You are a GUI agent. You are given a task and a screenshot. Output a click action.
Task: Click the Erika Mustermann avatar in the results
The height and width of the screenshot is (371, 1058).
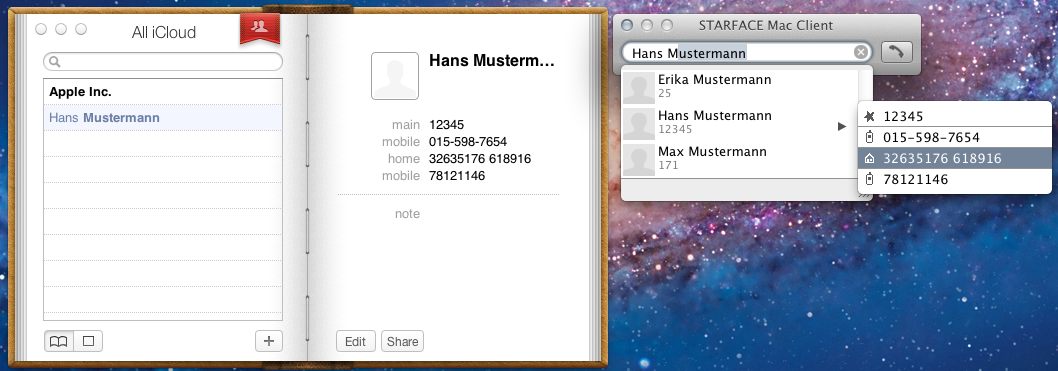point(638,87)
